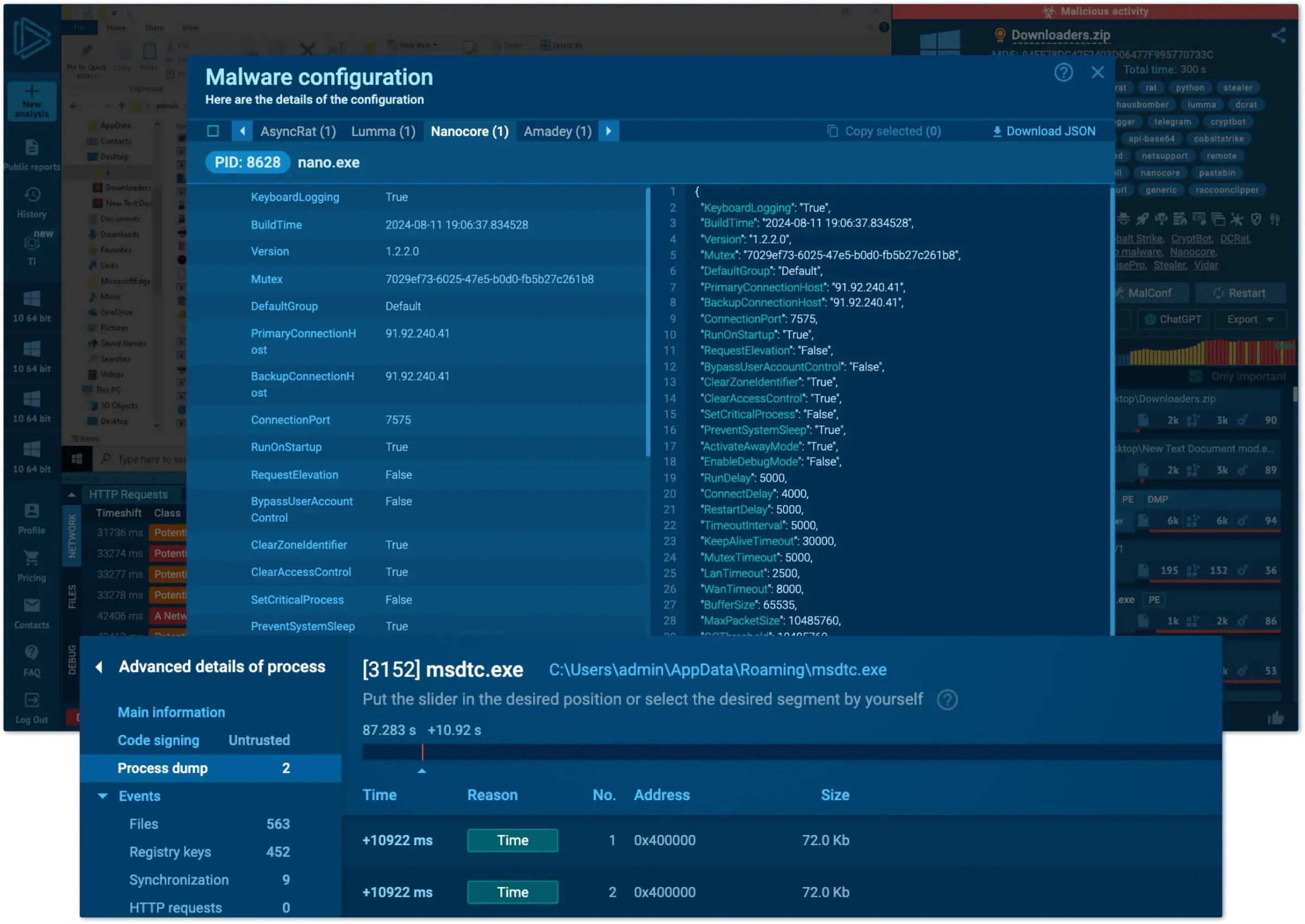Open the Profile sidebar icon
The width and height of the screenshot is (1305, 924).
point(32,511)
